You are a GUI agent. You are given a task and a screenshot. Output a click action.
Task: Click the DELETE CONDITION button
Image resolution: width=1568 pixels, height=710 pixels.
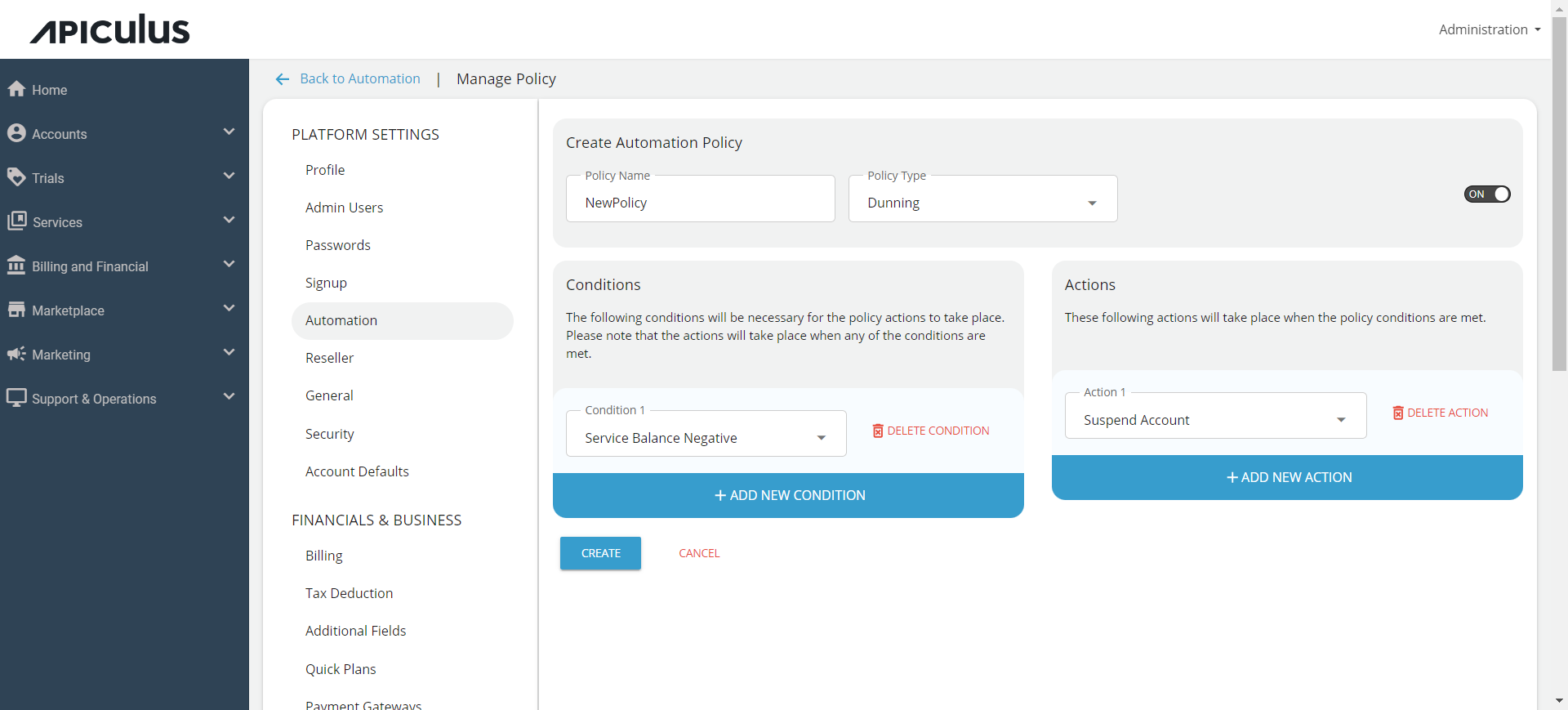931,431
